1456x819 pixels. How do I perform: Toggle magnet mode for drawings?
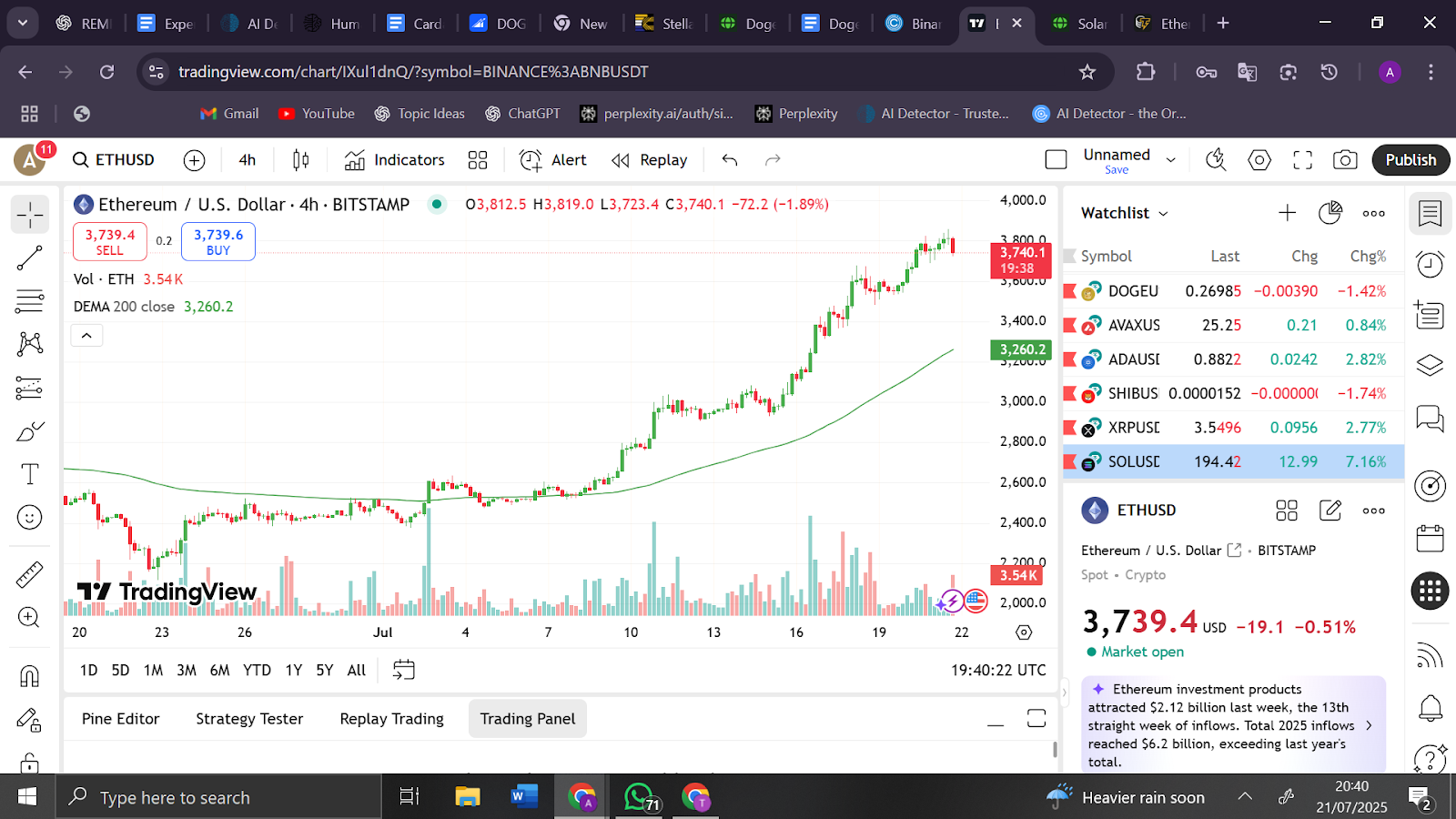30,676
